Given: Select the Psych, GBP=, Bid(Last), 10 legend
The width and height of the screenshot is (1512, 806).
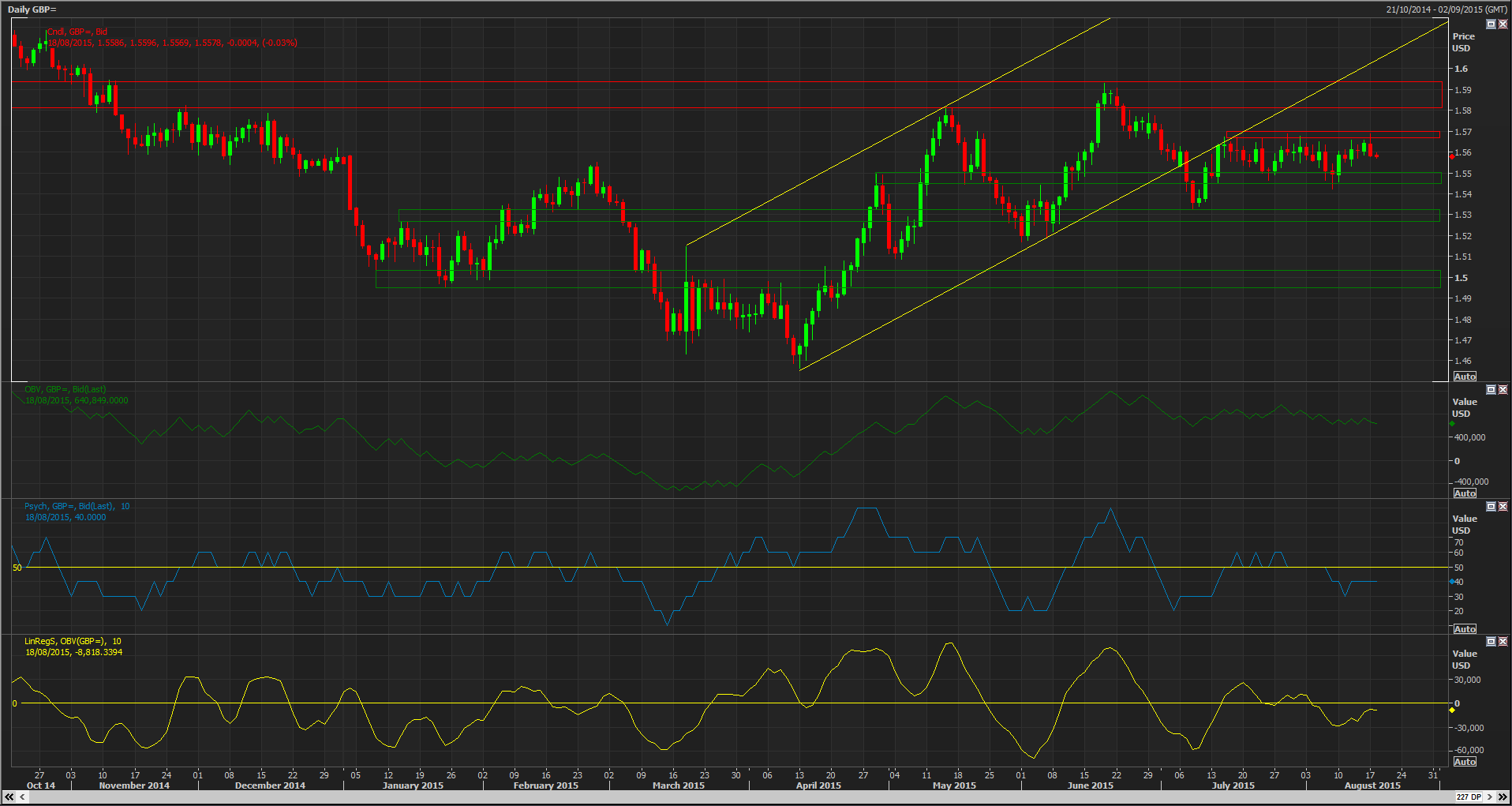Looking at the screenshot, I should 77,506.
